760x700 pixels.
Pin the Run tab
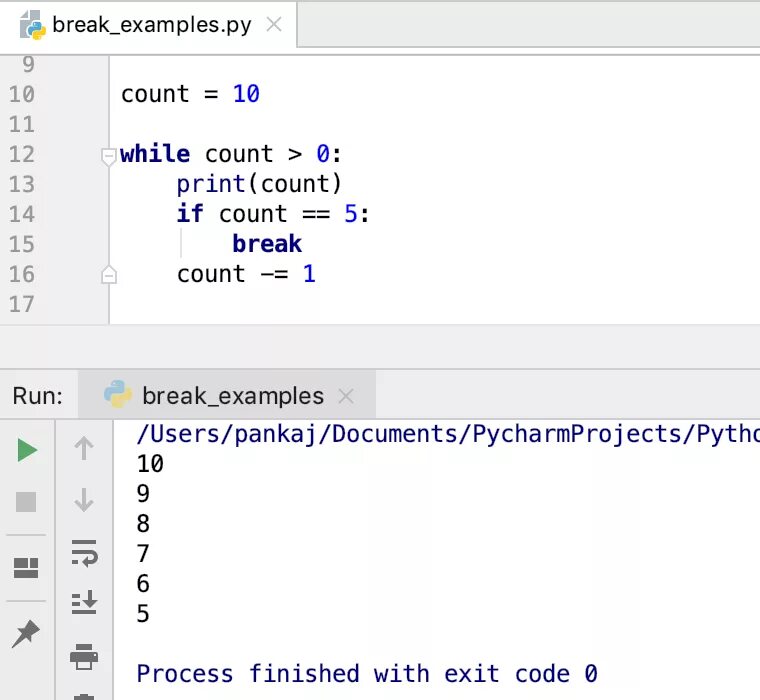click(26, 634)
